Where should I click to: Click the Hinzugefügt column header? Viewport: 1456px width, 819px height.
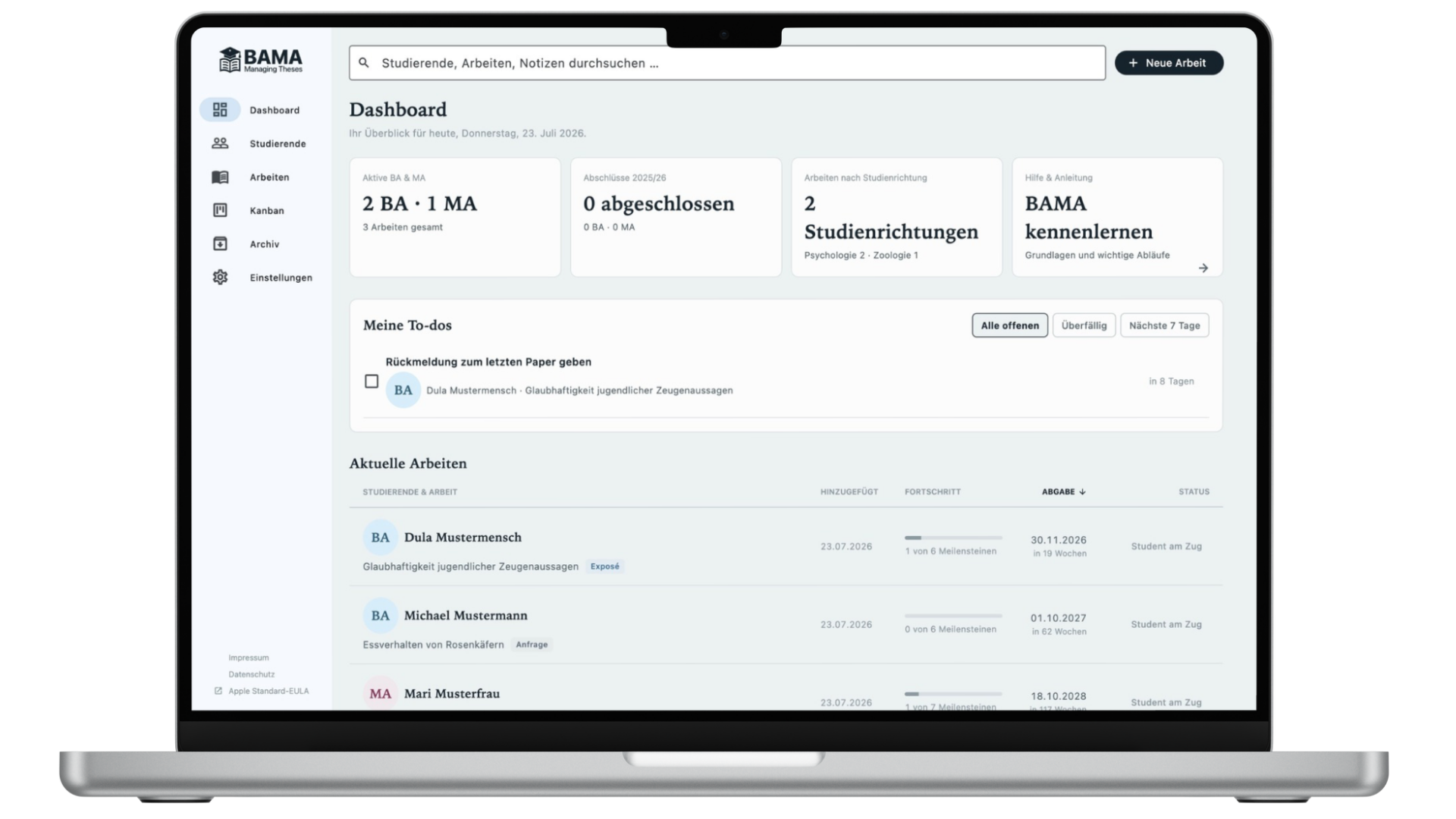[x=849, y=491]
